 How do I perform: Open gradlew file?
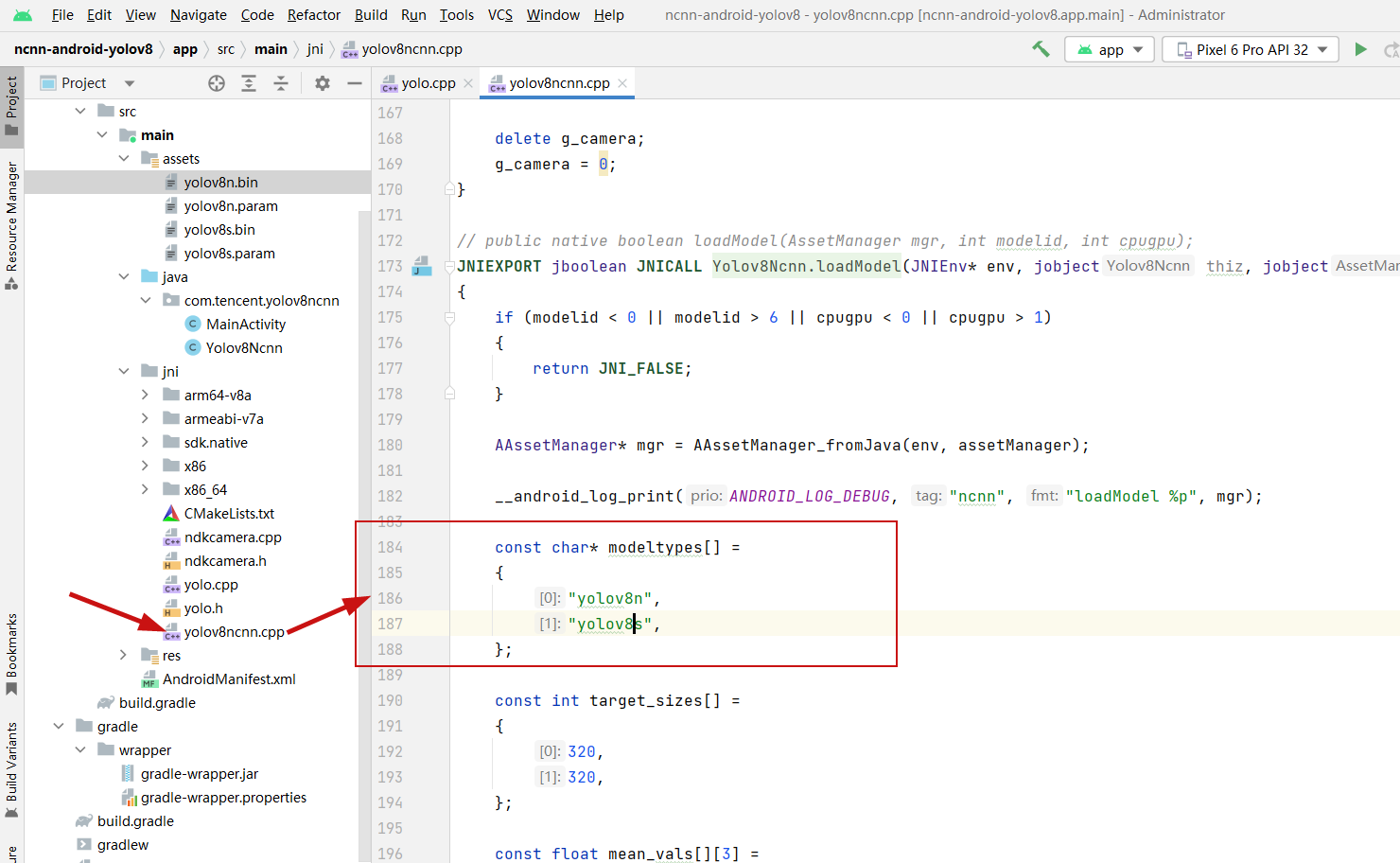tap(123, 845)
